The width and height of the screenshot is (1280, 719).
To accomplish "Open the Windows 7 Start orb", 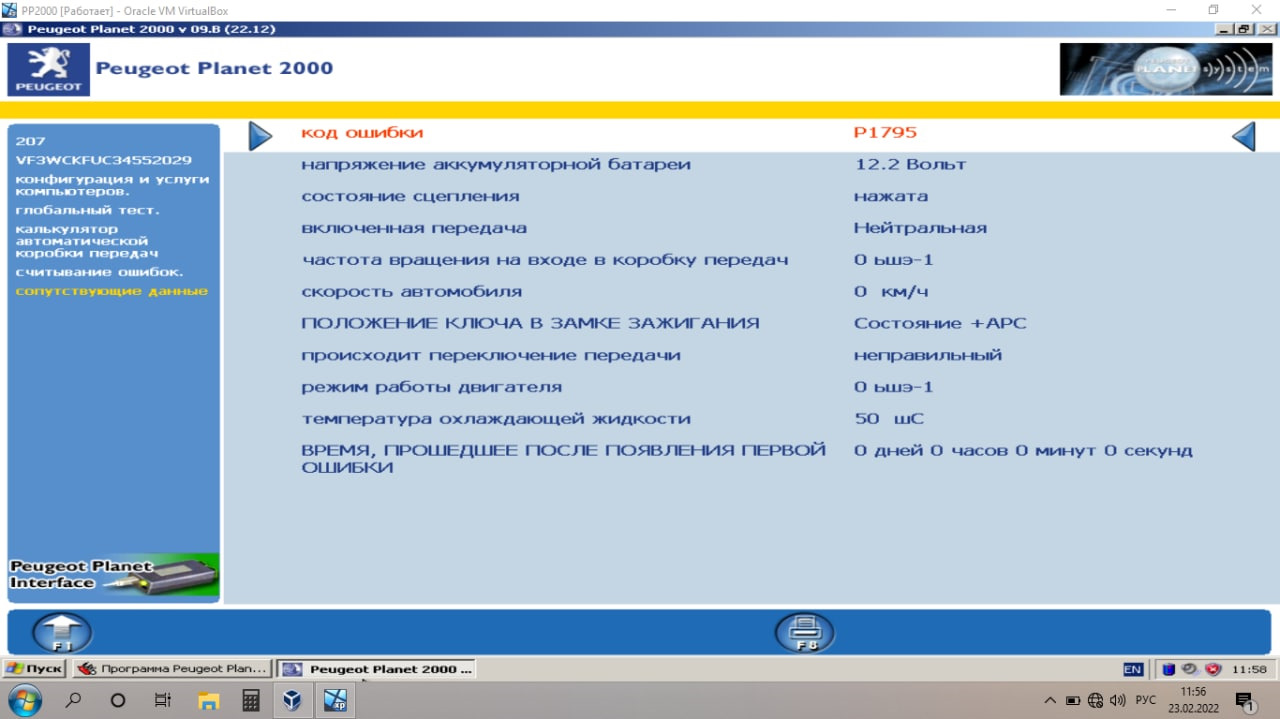I will (x=25, y=700).
